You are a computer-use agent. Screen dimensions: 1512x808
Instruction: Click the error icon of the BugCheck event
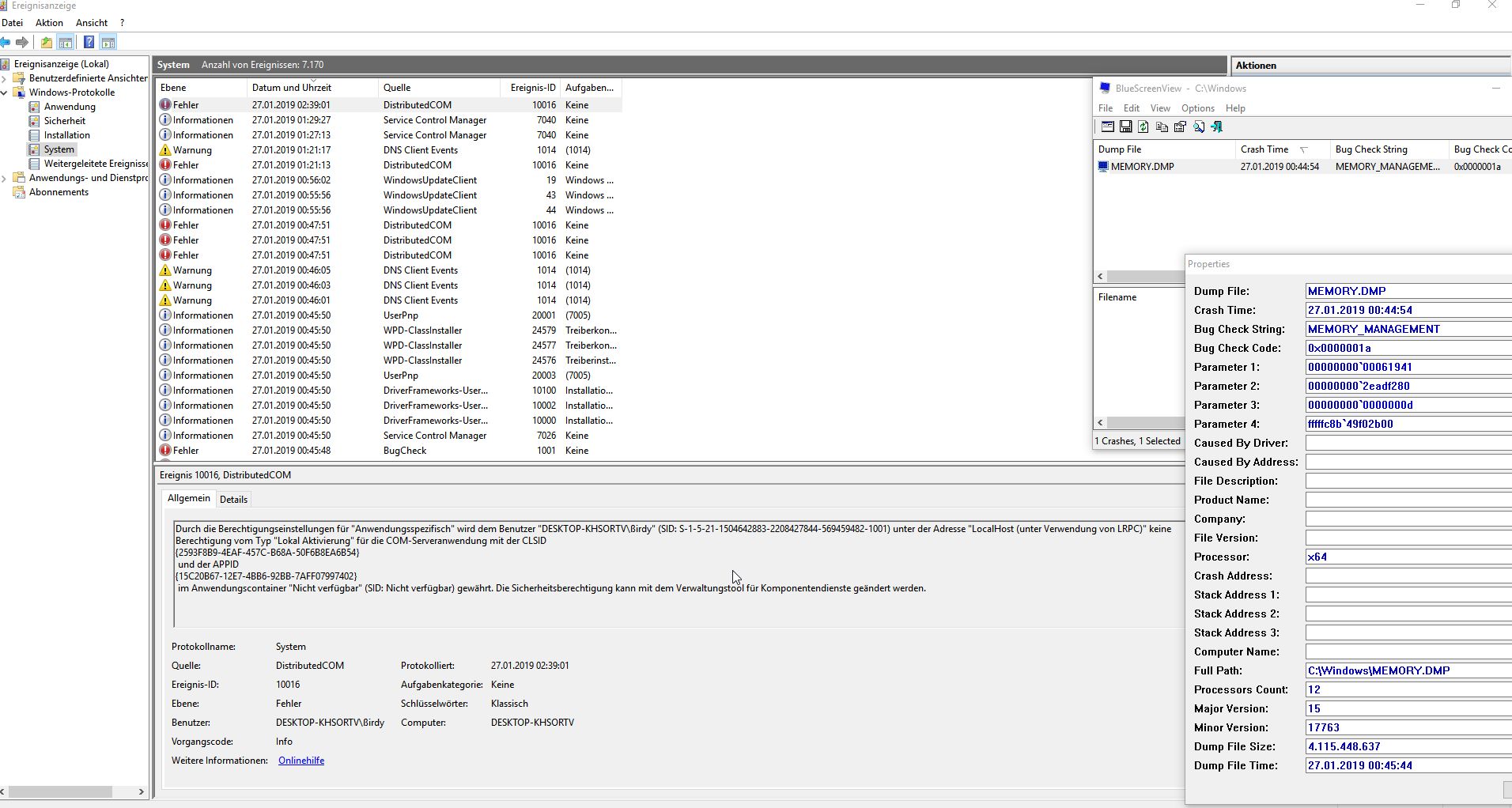tap(165, 451)
